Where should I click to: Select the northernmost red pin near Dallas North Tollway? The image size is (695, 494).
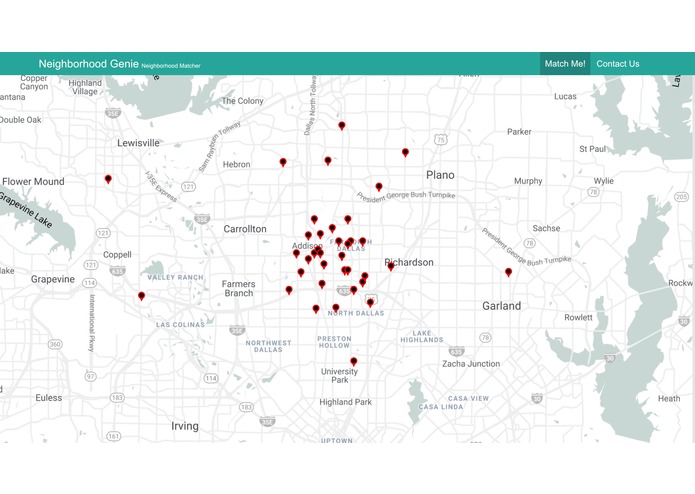click(342, 126)
